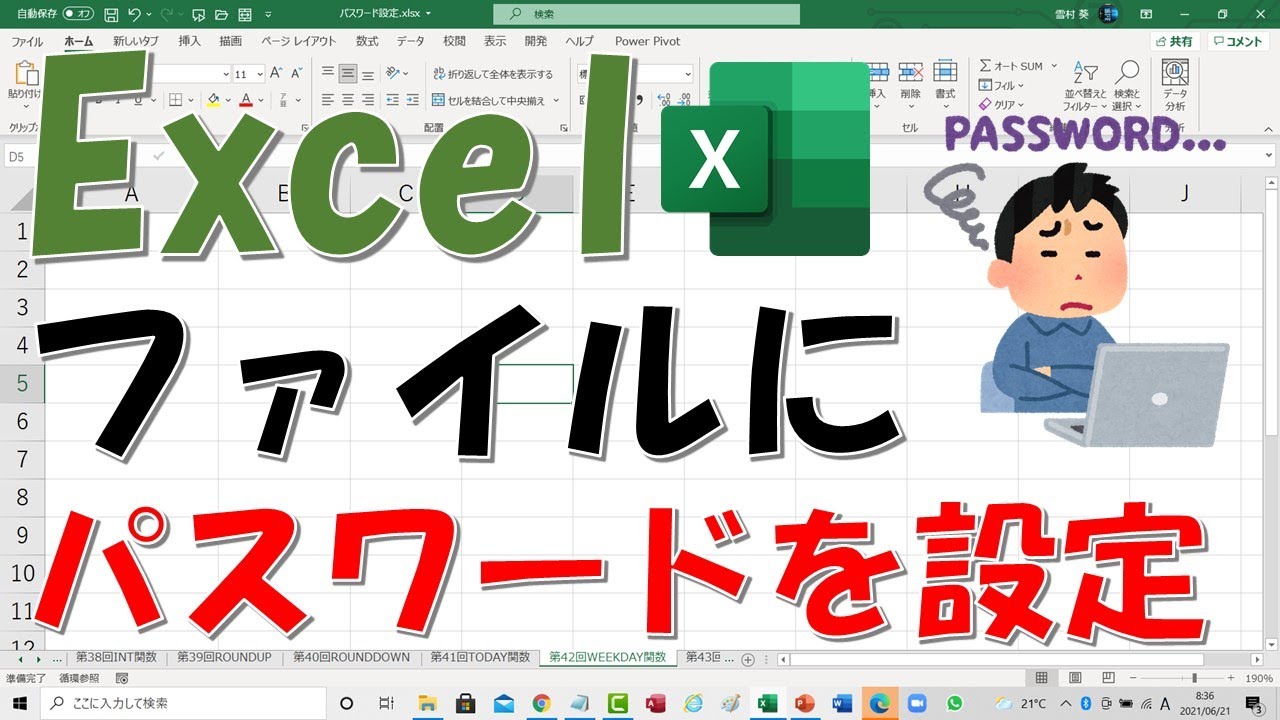Select the 第41回TODAY関数 sheet tab
The height and width of the screenshot is (720, 1280).
pos(480,658)
